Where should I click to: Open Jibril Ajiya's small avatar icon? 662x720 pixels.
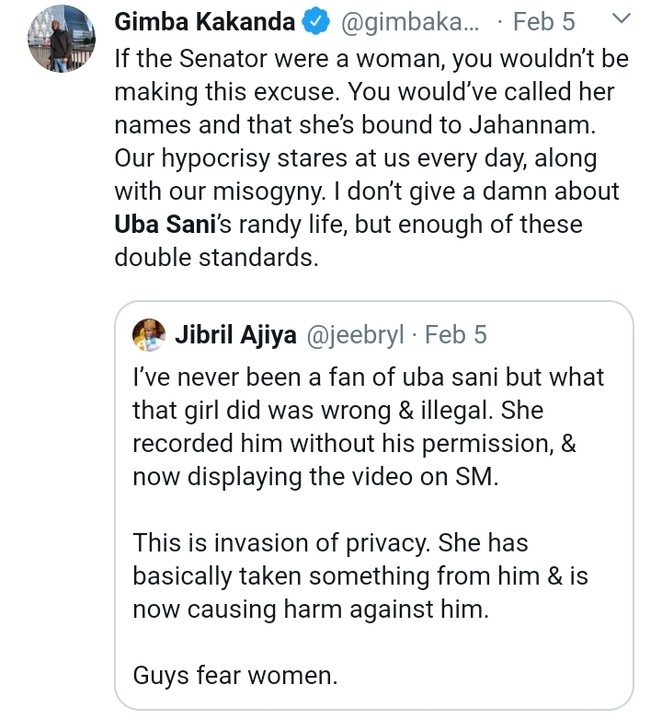pos(149,334)
